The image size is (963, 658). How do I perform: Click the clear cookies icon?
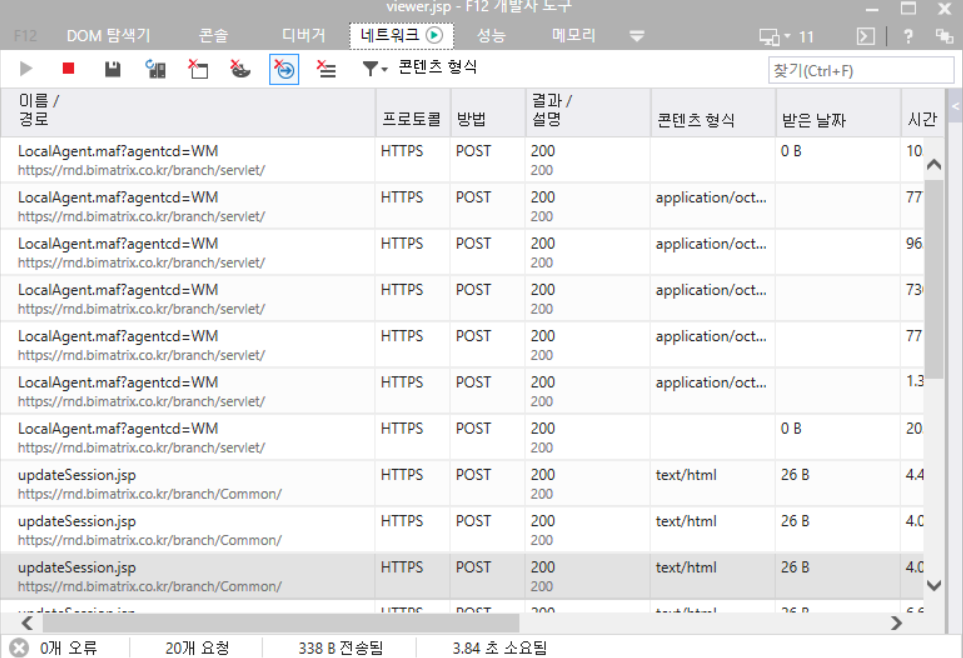coord(240,69)
